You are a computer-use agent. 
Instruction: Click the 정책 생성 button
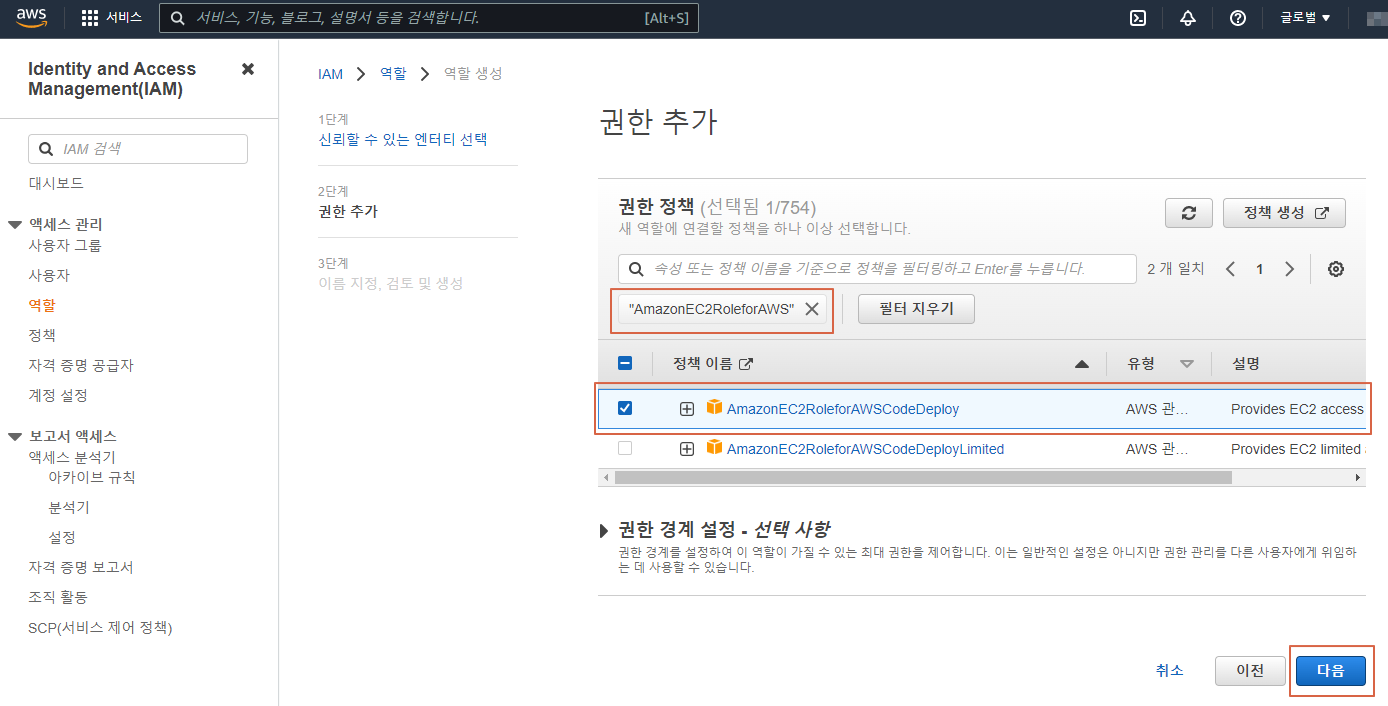[x=1284, y=213]
